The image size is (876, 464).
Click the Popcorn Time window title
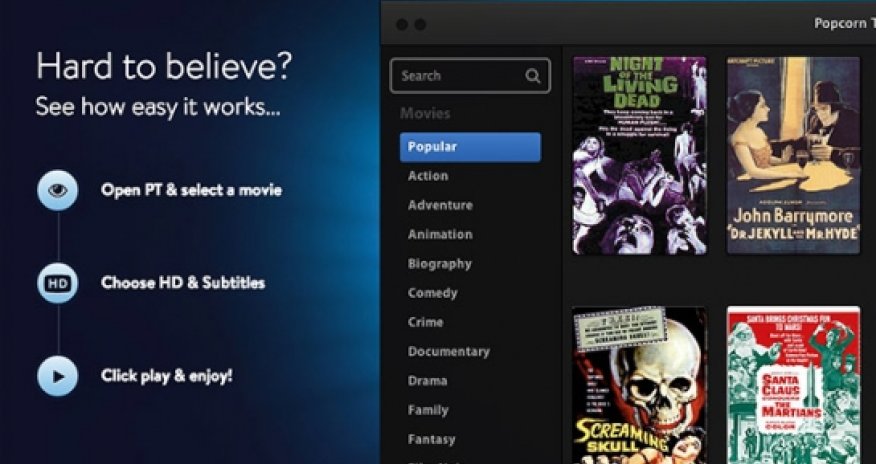coord(845,23)
